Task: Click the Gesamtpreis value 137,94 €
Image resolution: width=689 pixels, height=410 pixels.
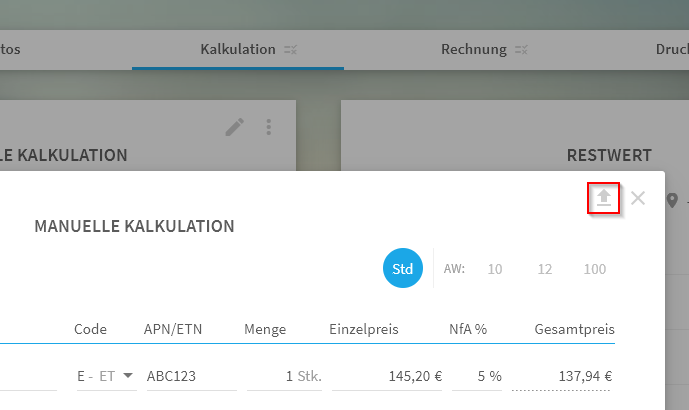Action: (585, 376)
